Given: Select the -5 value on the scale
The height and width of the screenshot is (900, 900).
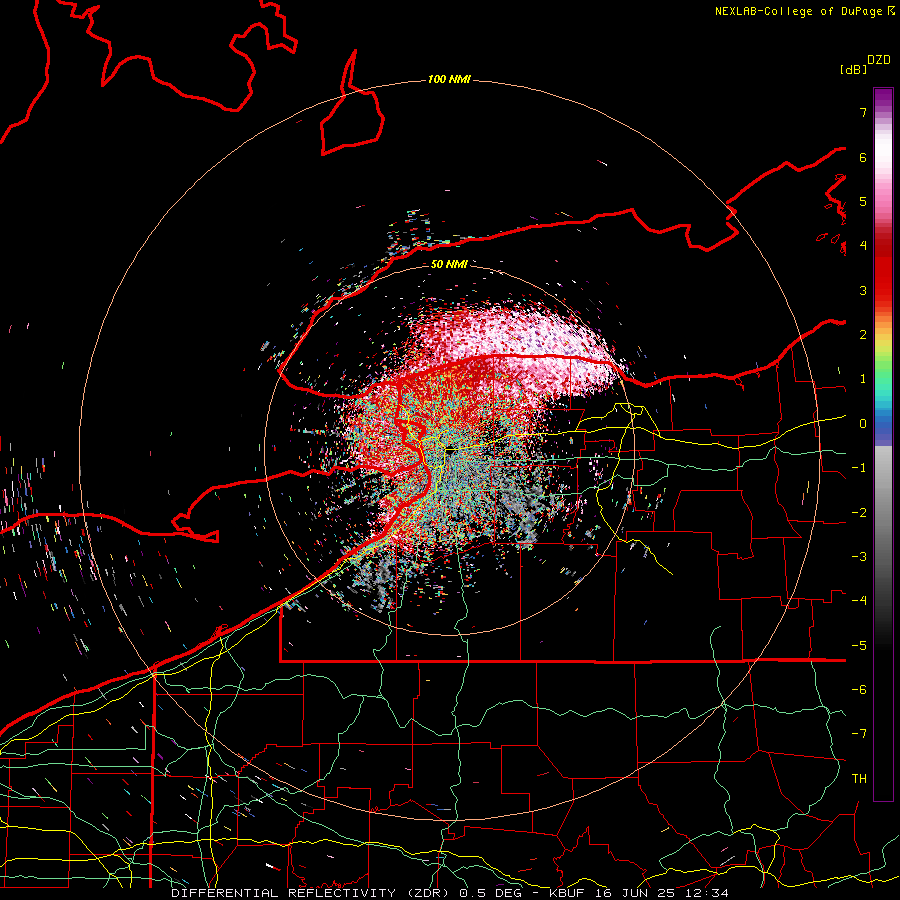Looking at the screenshot, I should point(859,646).
